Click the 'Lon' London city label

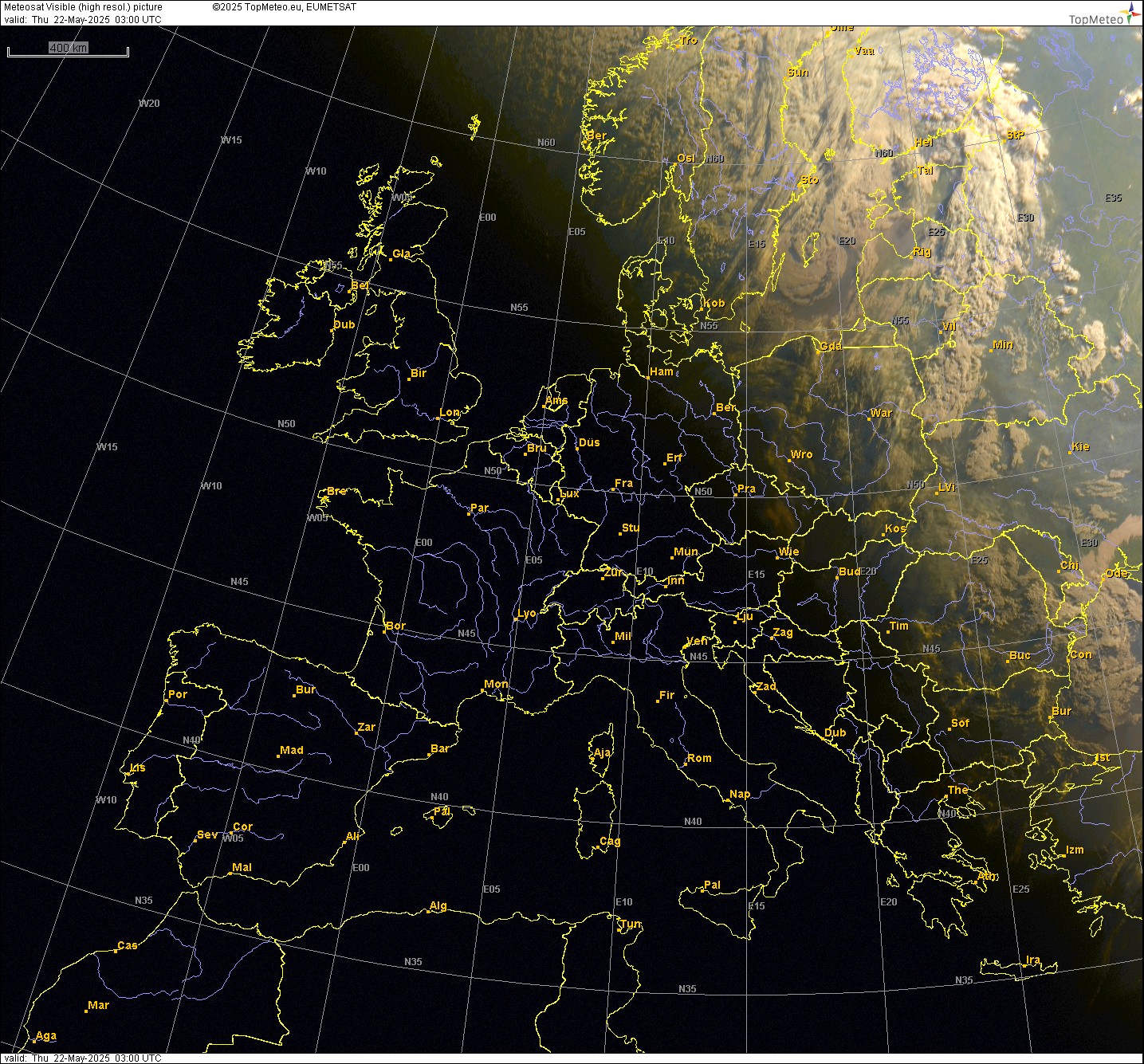pos(450,412)
